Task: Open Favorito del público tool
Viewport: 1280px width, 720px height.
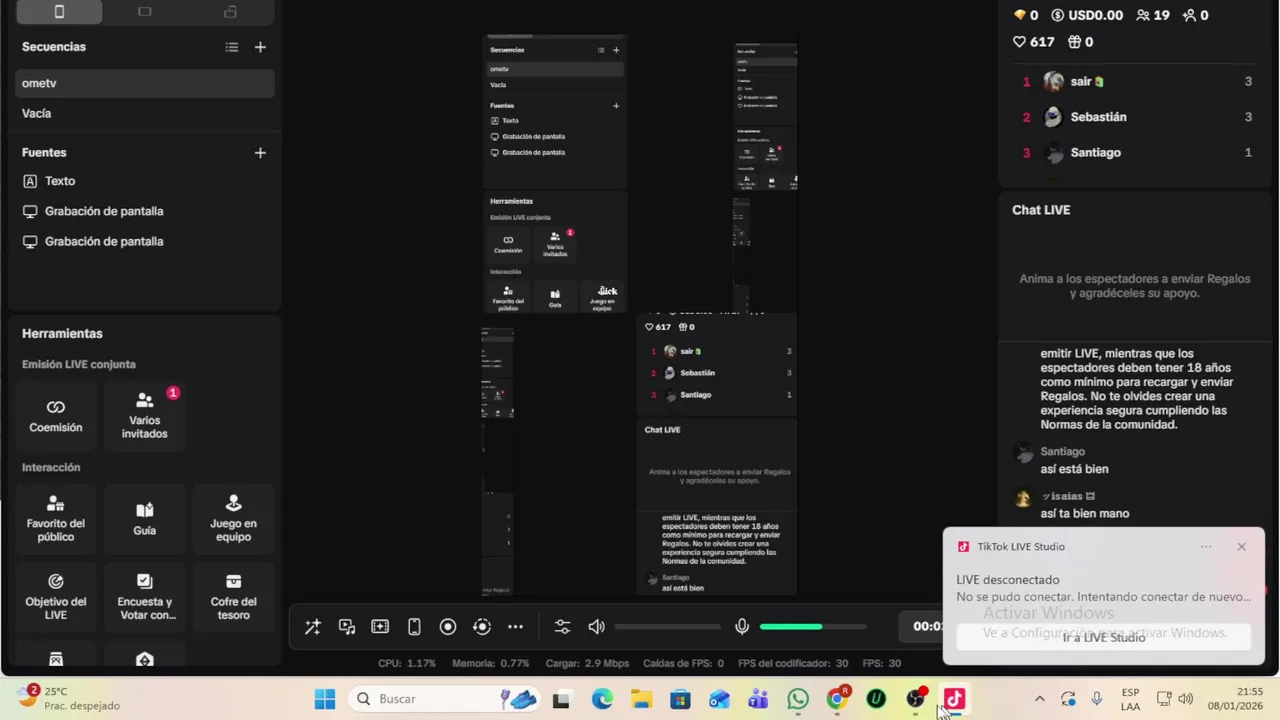Action: [x=56, y=518]
